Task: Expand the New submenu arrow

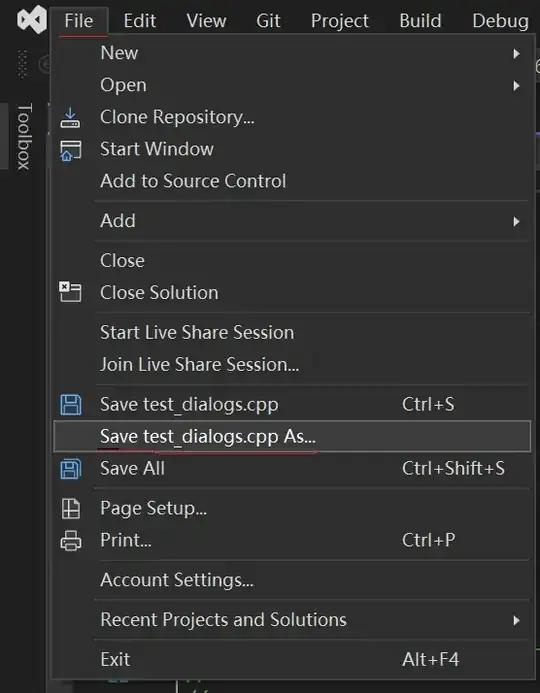Action: 516,53
